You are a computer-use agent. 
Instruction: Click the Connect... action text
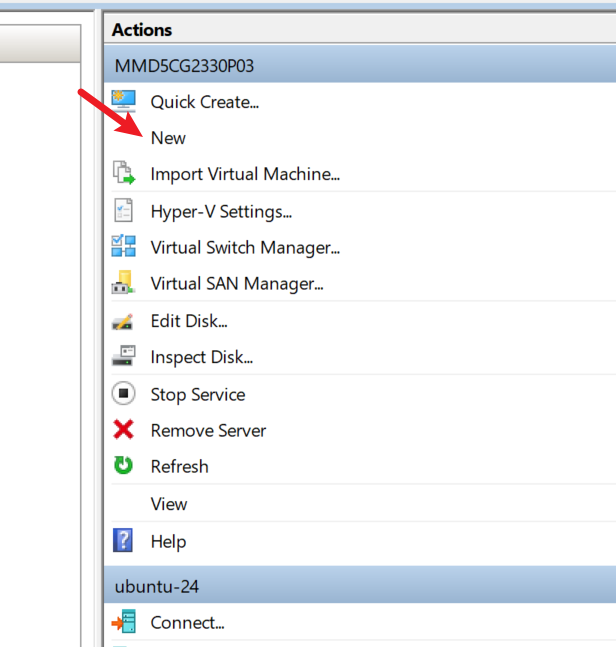click(187, 622)
